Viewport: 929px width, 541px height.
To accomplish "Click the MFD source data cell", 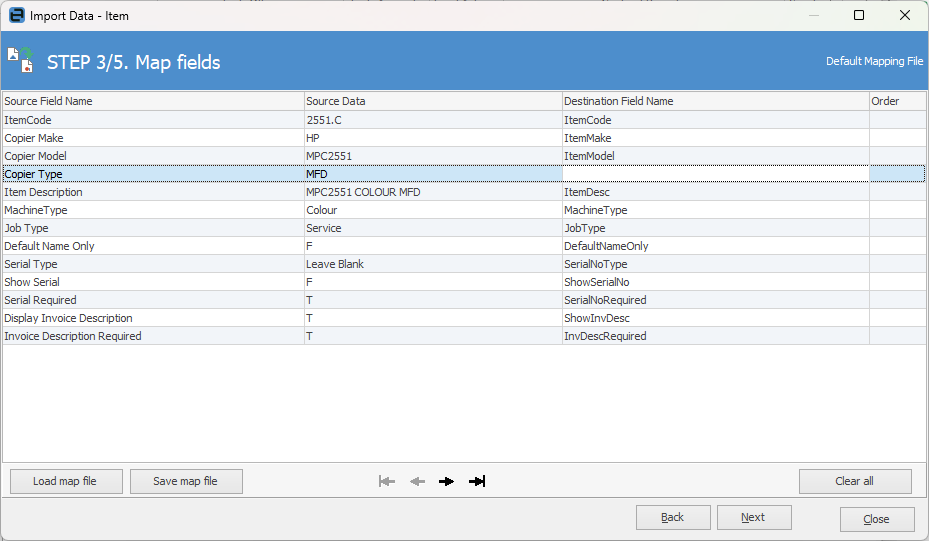I will point(433,174).
